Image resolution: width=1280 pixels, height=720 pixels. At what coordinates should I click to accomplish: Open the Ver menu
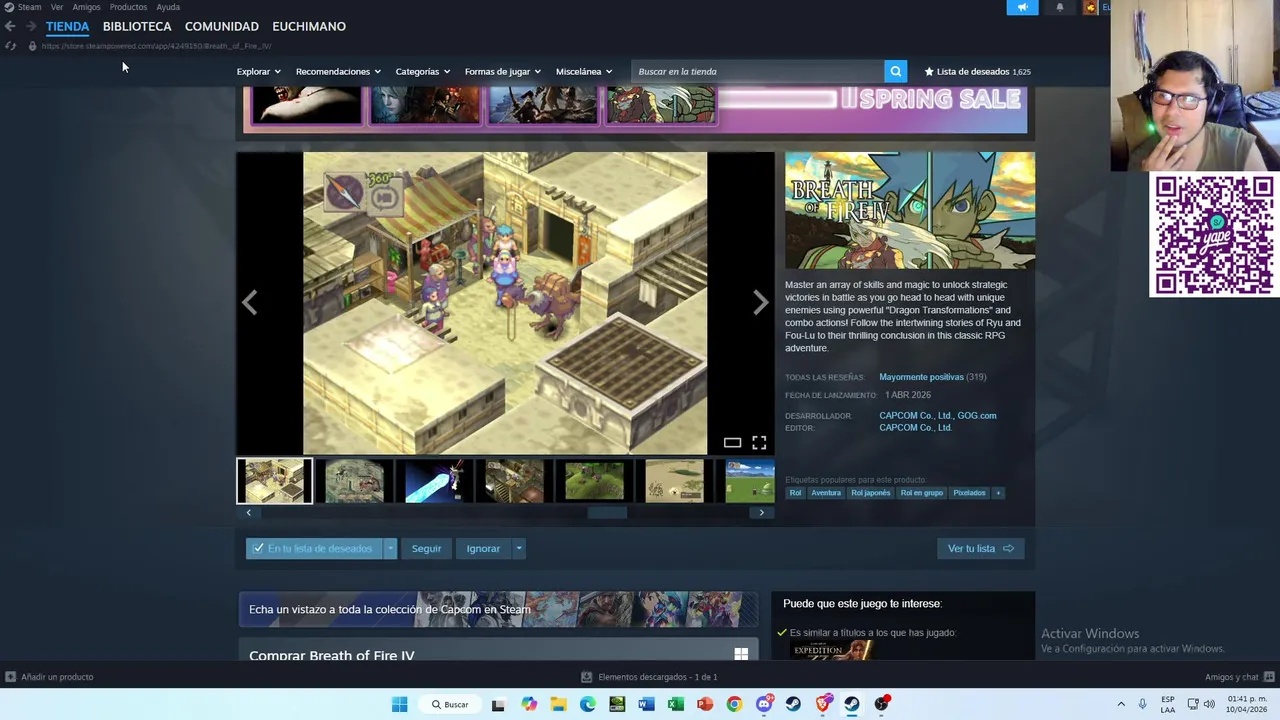click(57, 7)
